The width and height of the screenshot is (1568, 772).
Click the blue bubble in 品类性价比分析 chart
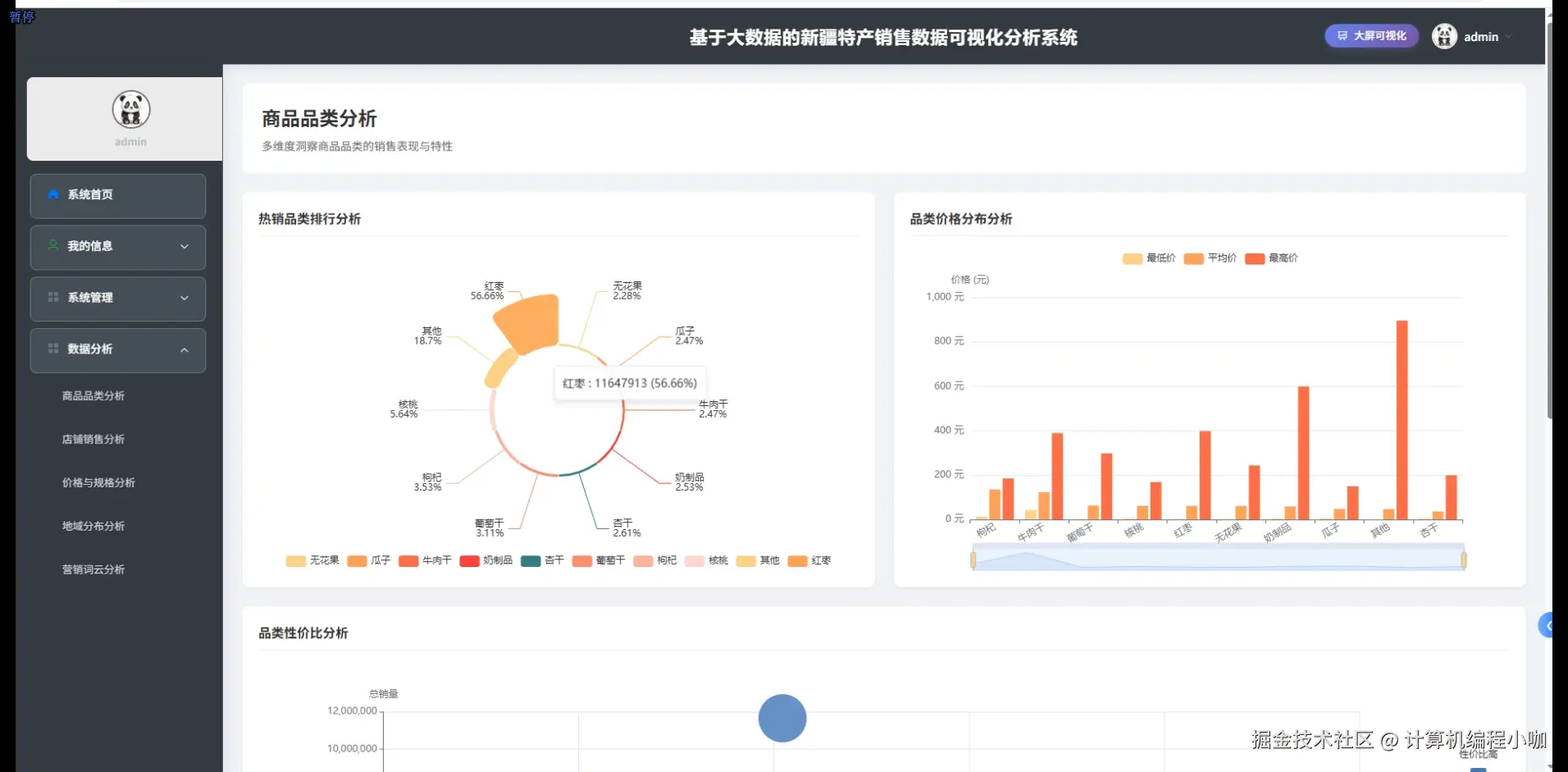click(x=782, y=718)
